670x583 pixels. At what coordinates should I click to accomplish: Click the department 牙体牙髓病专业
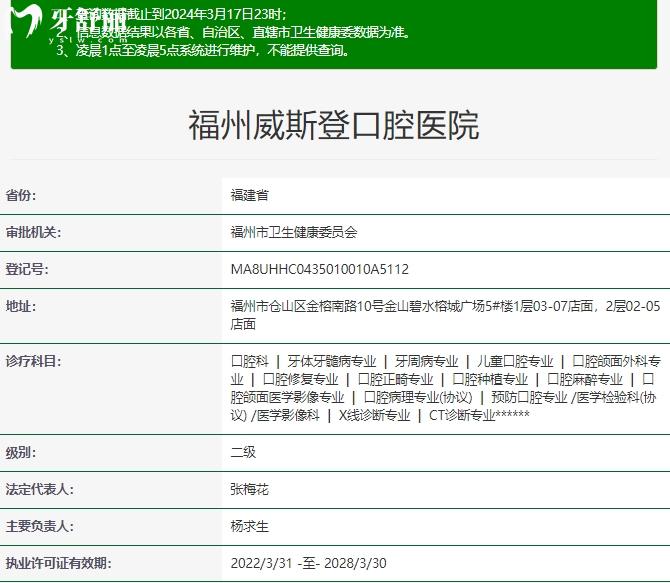(x=332, y=361)
